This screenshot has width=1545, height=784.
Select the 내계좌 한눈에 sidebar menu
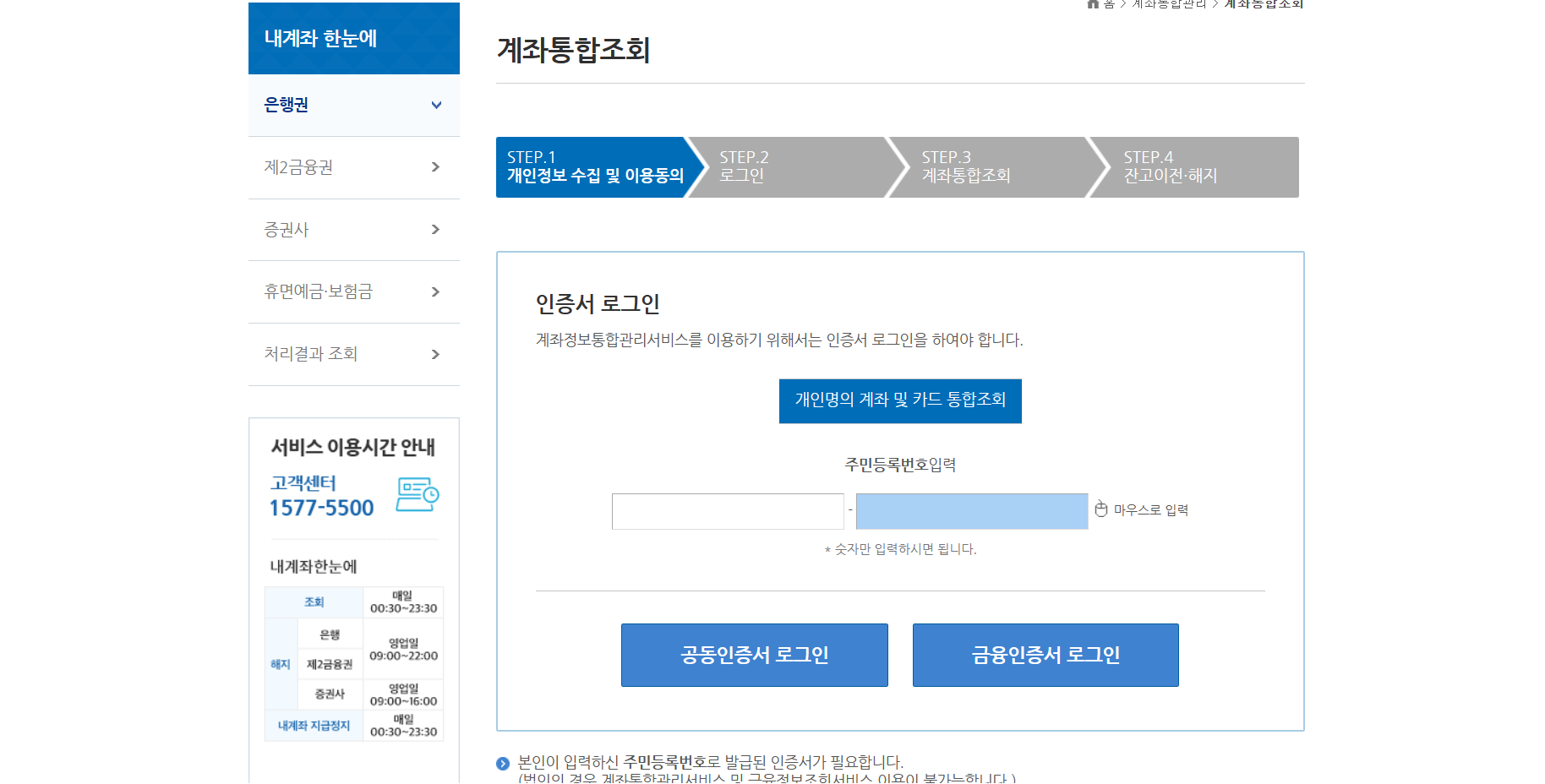click(353, 38)
